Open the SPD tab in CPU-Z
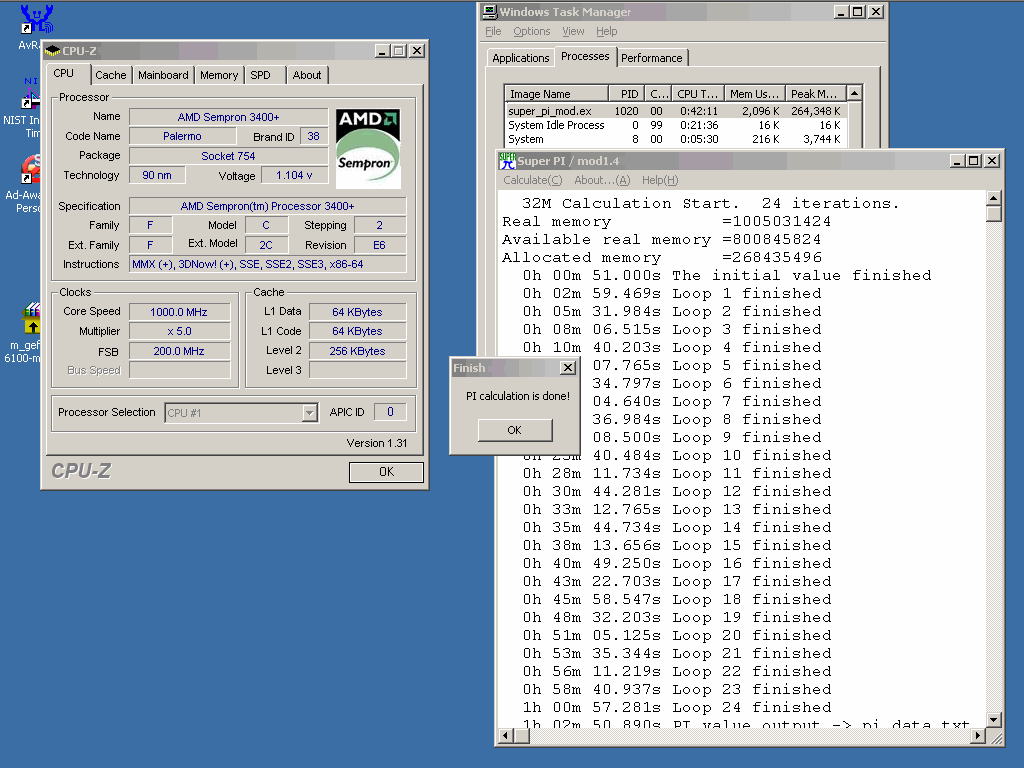The width and height of the screenshot is (1024, 768). coord(260,75)
